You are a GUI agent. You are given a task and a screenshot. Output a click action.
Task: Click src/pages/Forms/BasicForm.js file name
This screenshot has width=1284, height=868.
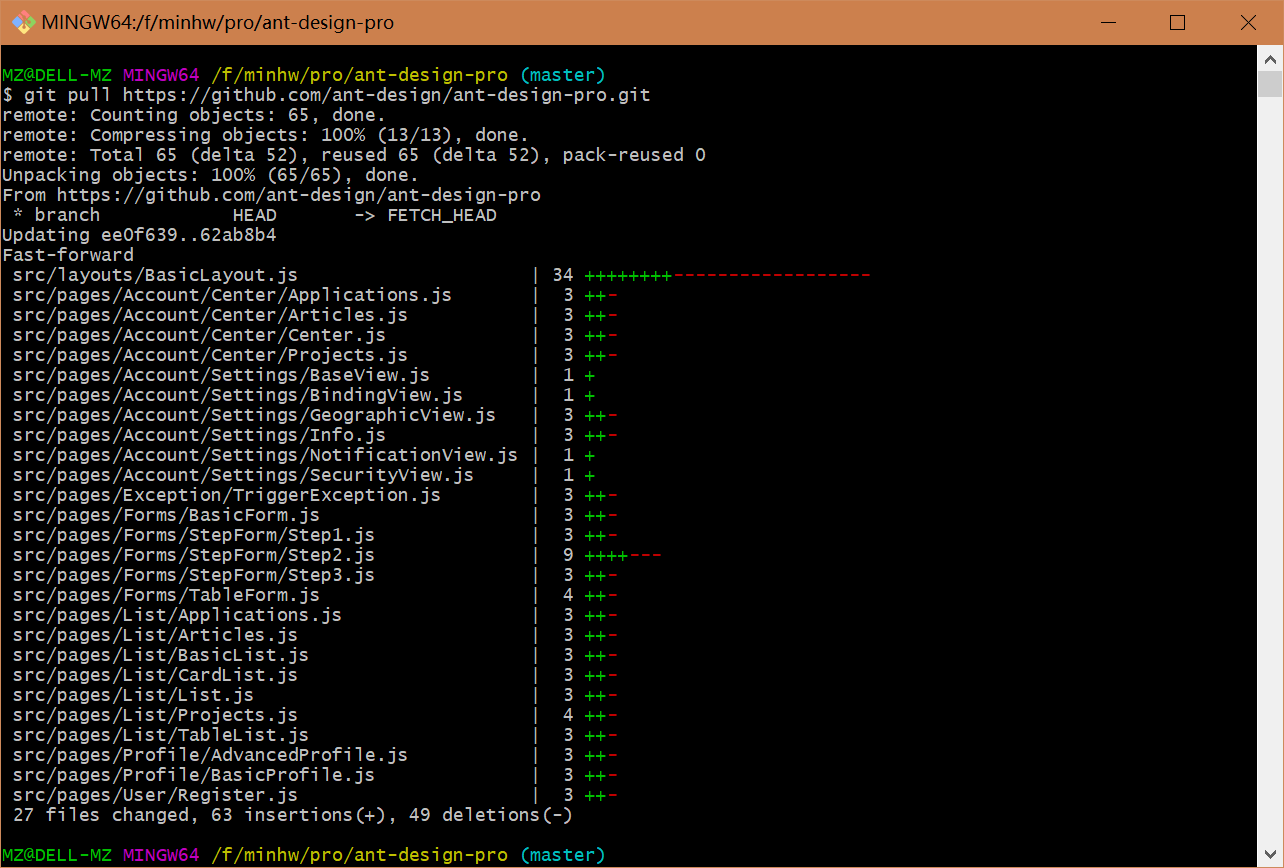point(166,515)
